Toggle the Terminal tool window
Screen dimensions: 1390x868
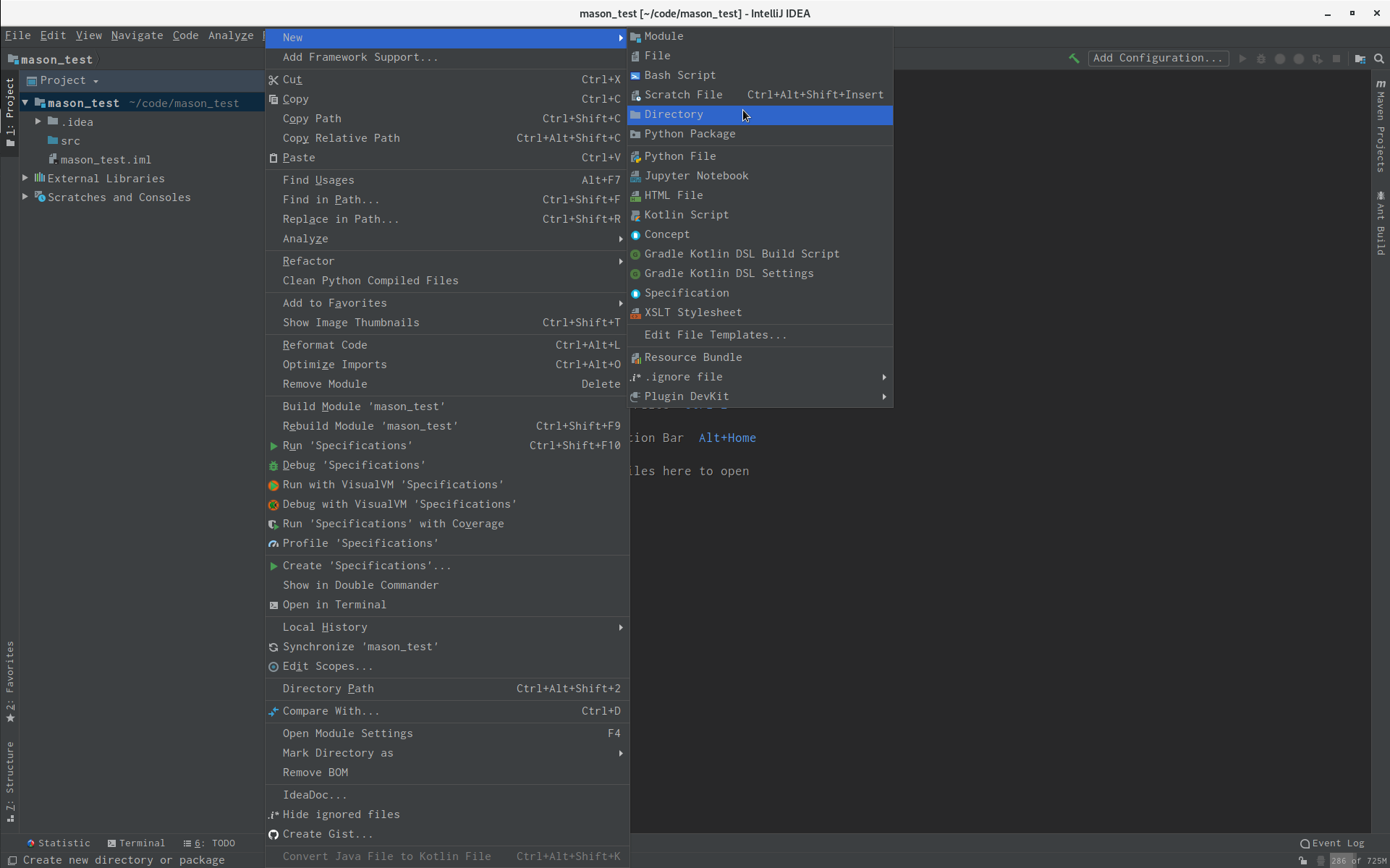(x=136, y=843)
